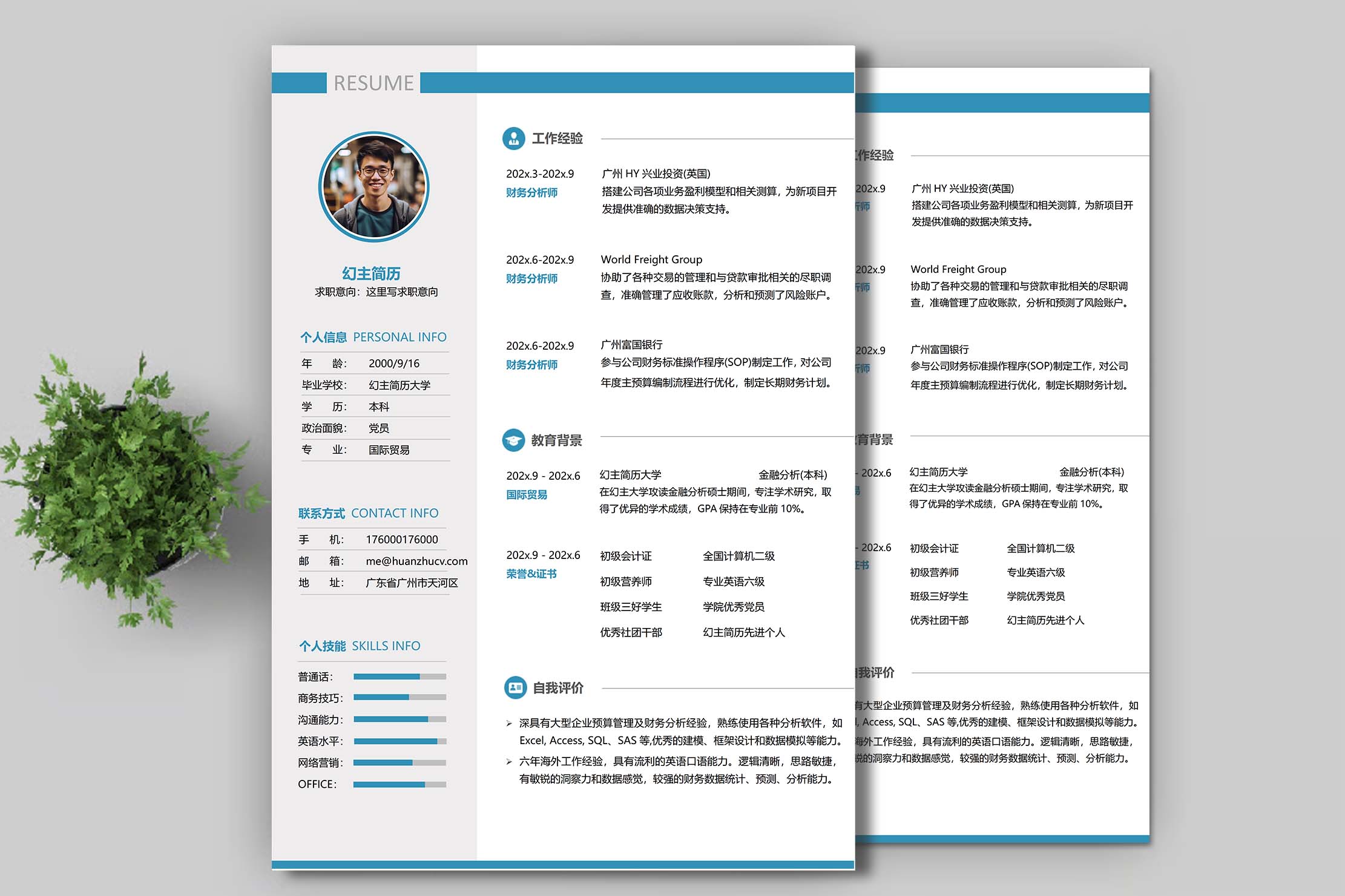Select the 联系方式 CONTACT INFO heading
The width and height of the screenshot is (1345, 896).
point(368,513)
